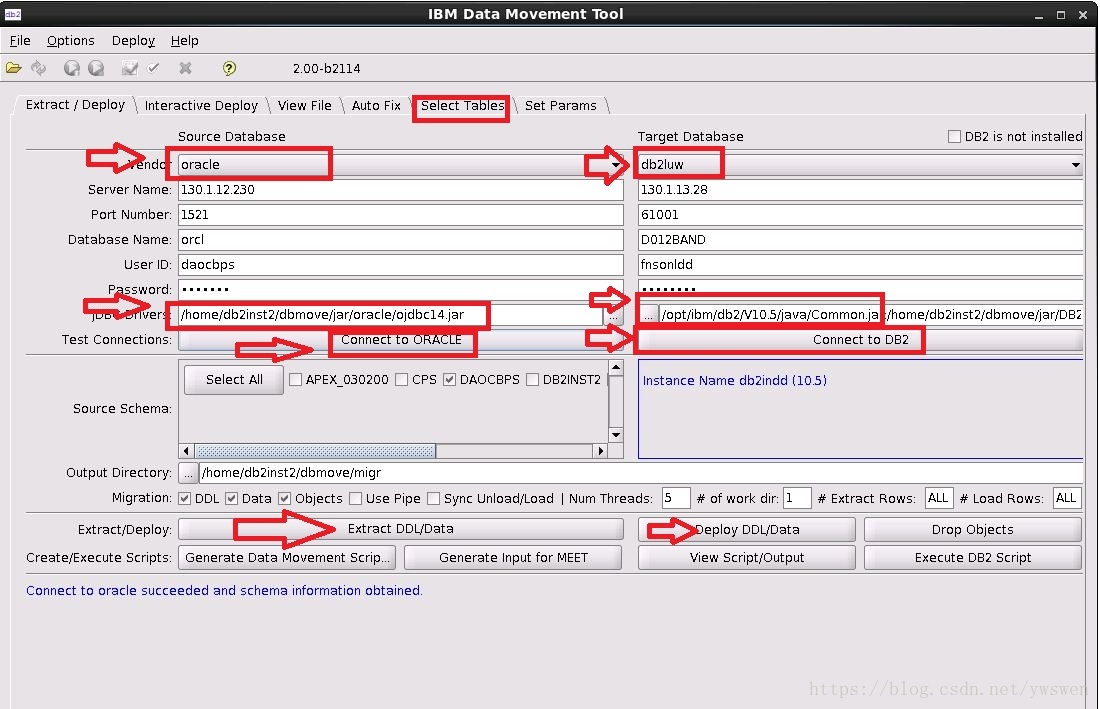
Task: Click the source User ID field daocbps
Action: (x=401, y=265)
